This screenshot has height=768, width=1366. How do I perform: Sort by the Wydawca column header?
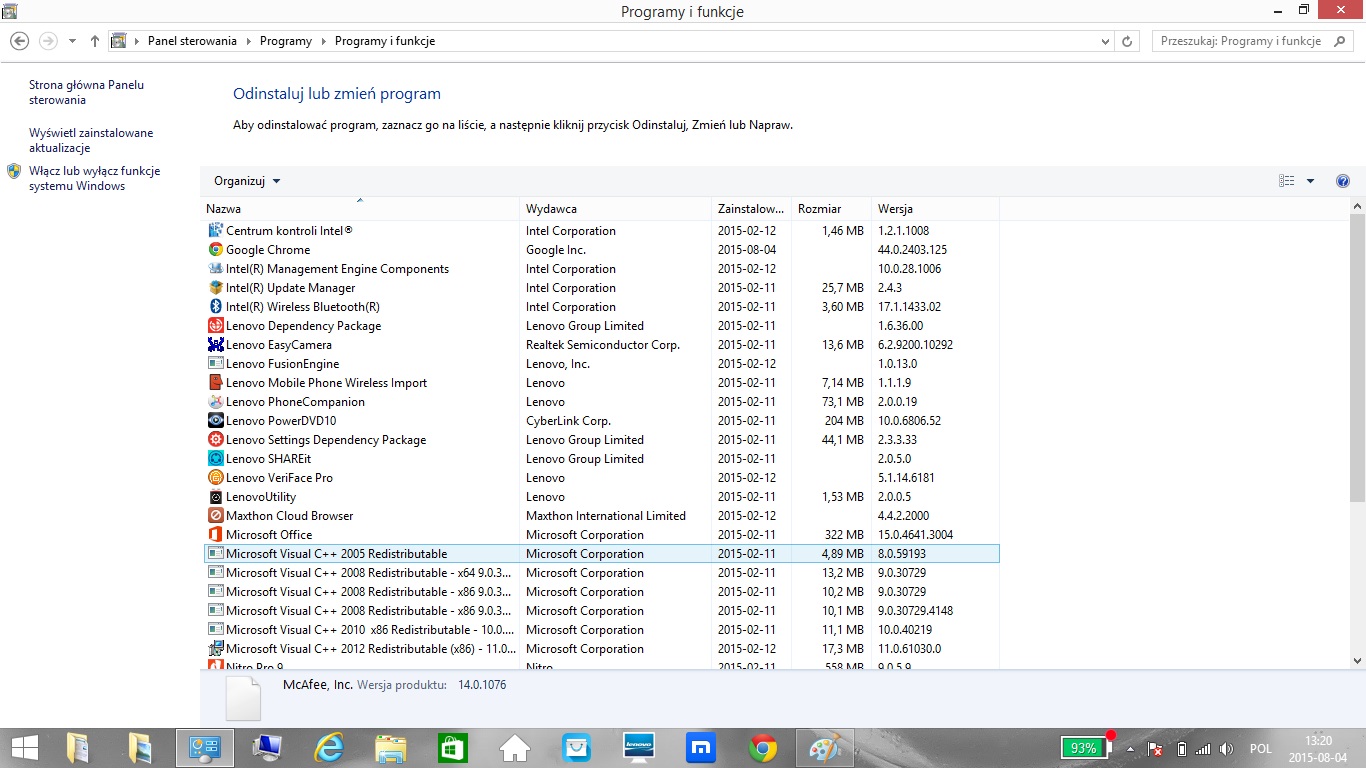point(615,209)
